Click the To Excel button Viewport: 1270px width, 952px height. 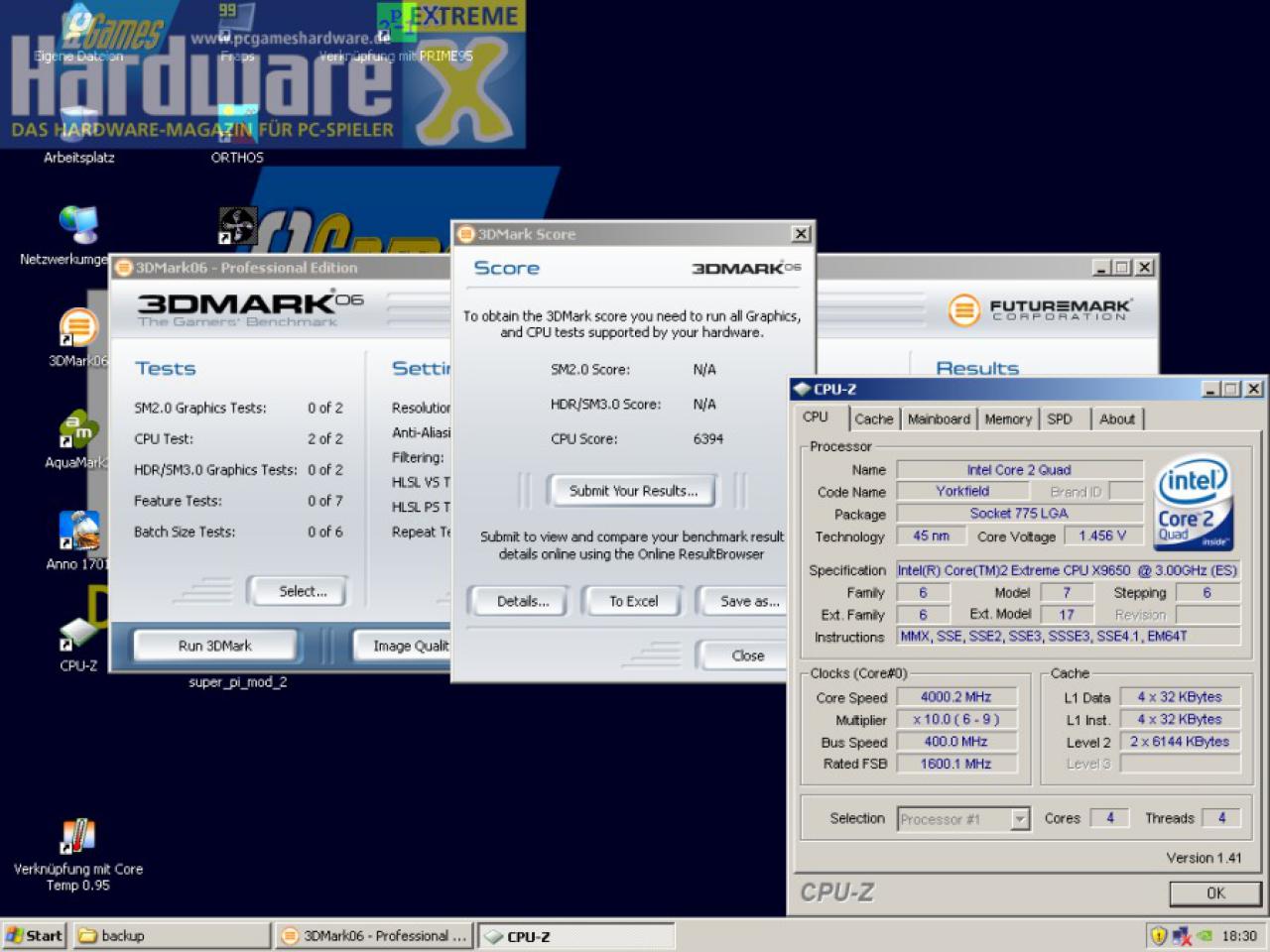click(x=633, y=601)
